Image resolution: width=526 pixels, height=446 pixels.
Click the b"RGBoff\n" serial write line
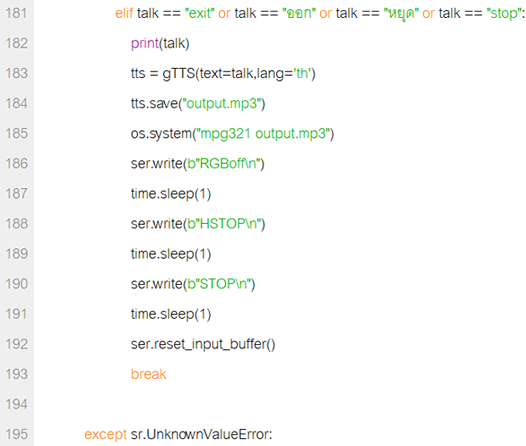[x=198, y=164]
